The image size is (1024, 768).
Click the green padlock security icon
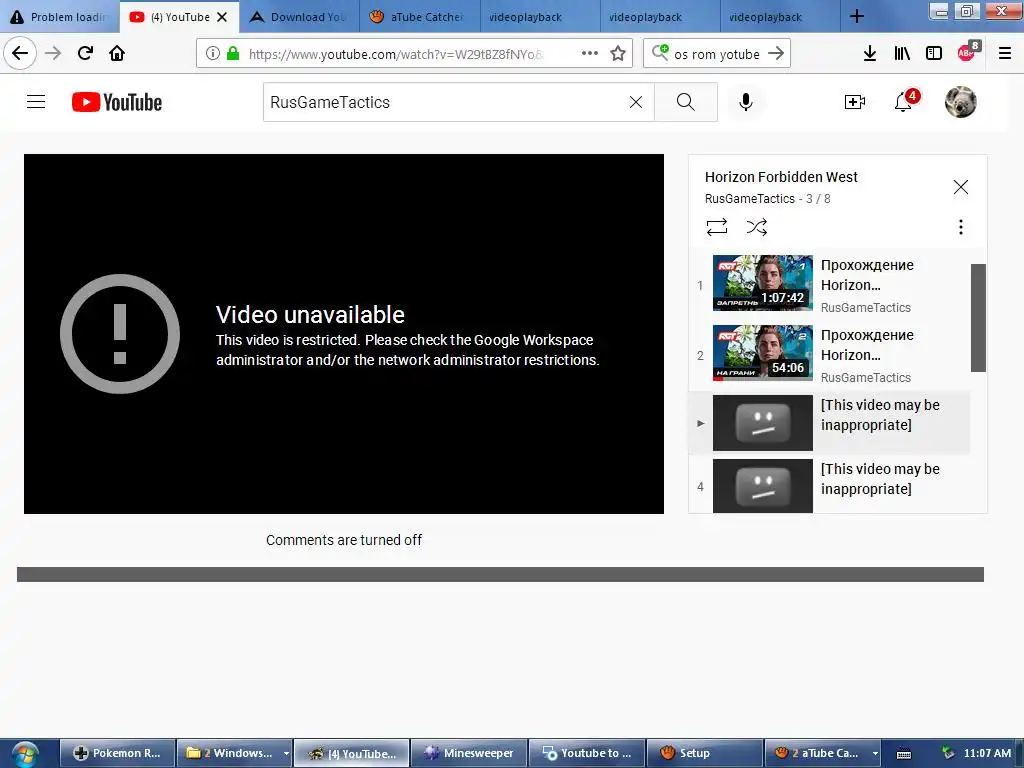click(x=232, y=54)
